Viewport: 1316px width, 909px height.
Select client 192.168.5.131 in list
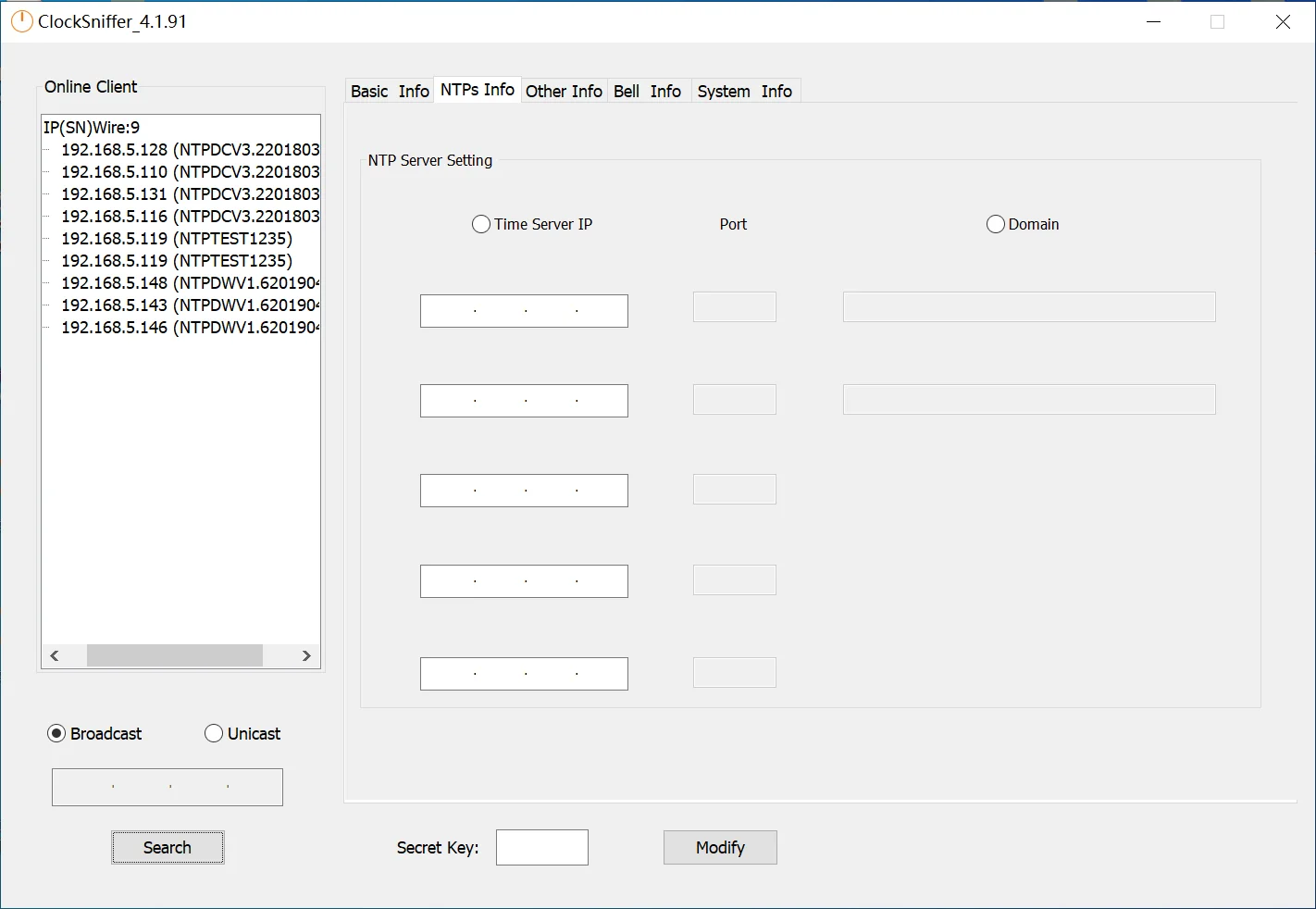click(x=190, y=194)
